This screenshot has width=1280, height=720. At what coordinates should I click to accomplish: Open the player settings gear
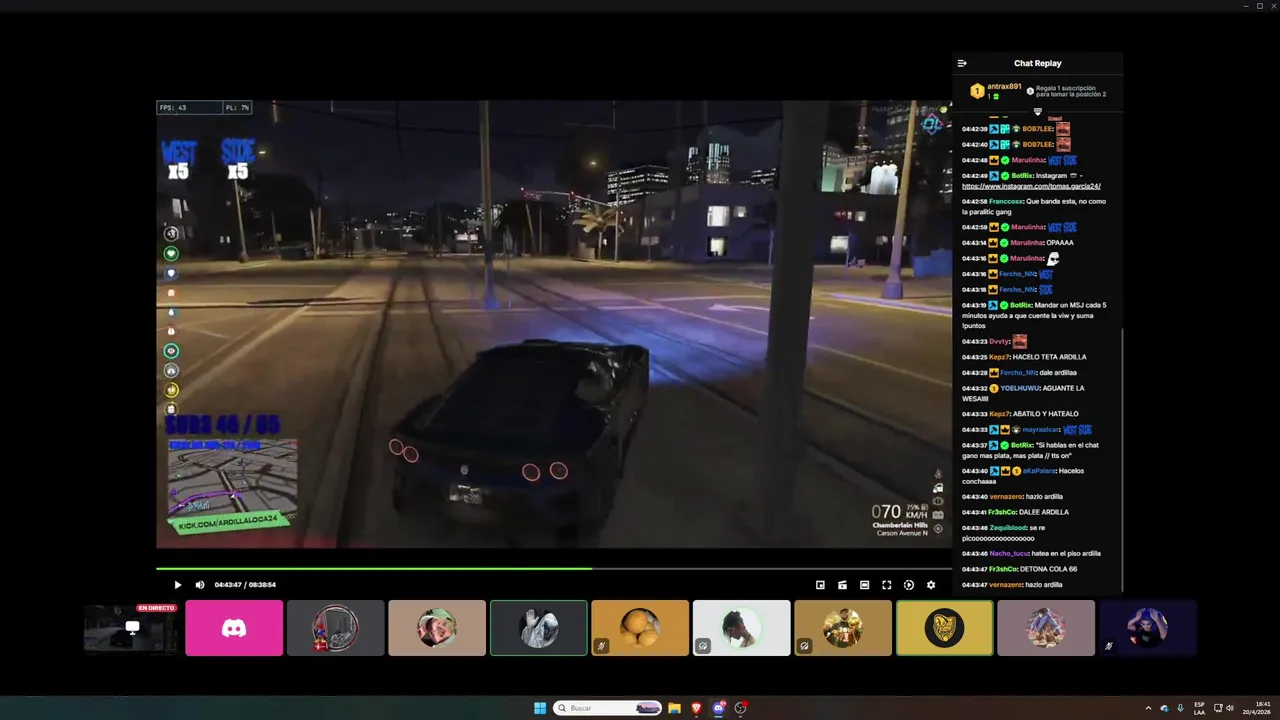point(931,585)
